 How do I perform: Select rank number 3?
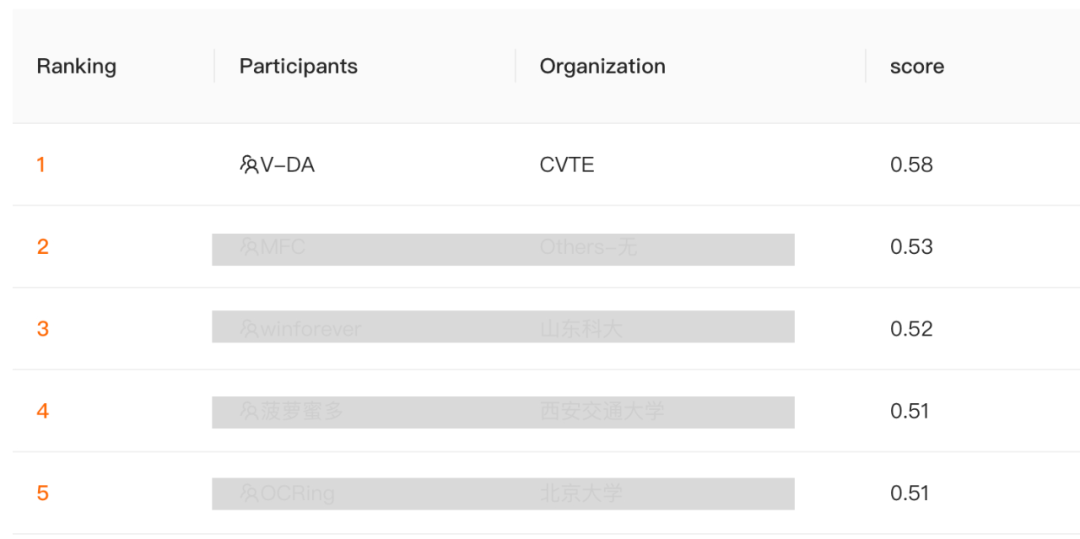42,329
